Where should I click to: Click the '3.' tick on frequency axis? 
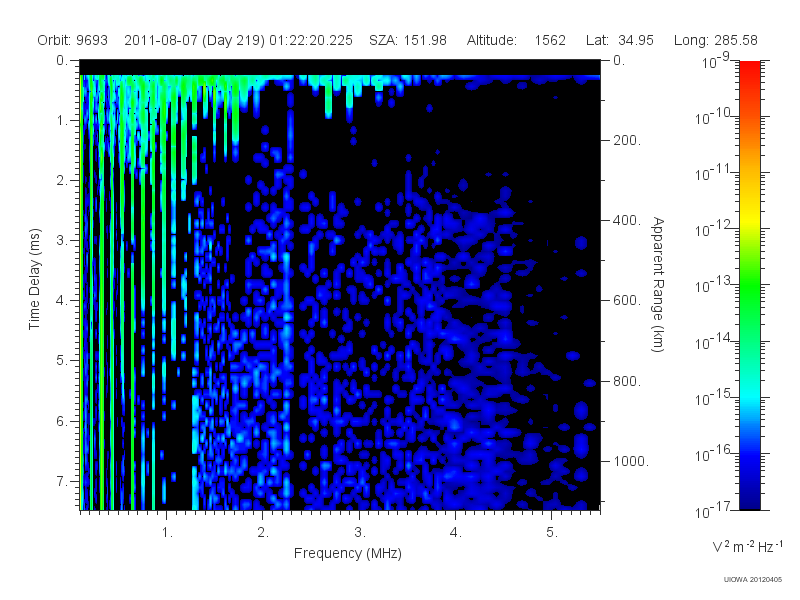pos(360,533)
